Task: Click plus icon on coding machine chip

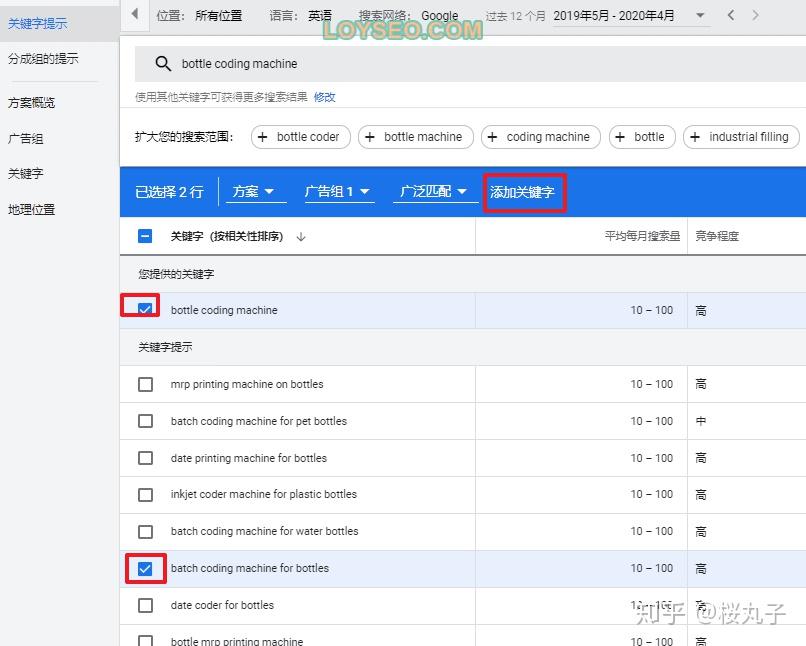Action: point(492,137)
